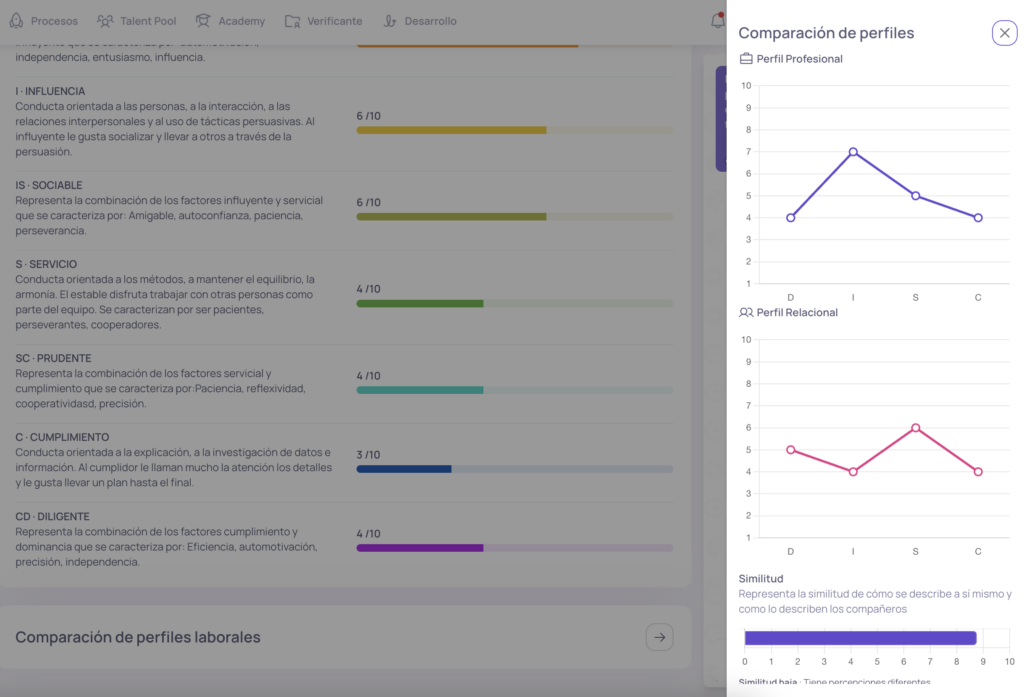Viewport: 1024px width, 697px height.
Task: Go to the Procesos menu label
Action: click(x=54, y=21)
